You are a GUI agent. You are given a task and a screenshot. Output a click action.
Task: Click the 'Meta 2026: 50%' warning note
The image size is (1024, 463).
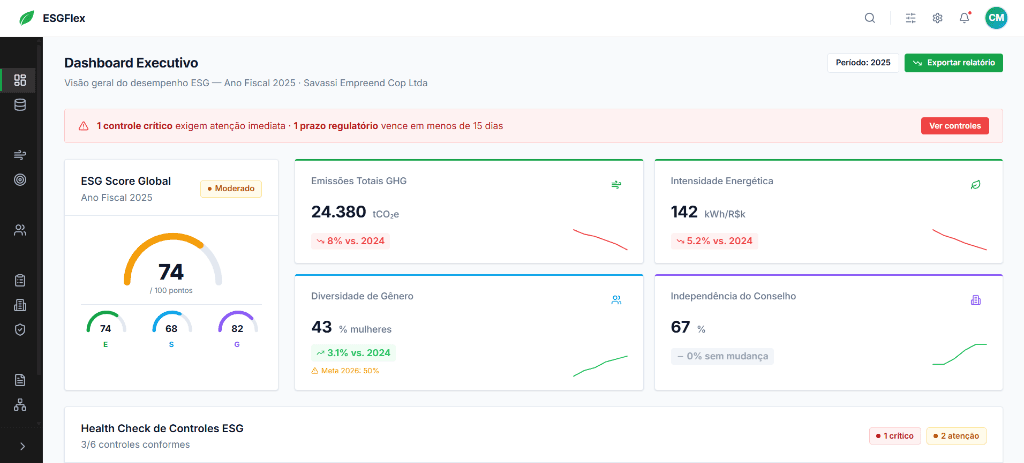[x=345, y=371]
